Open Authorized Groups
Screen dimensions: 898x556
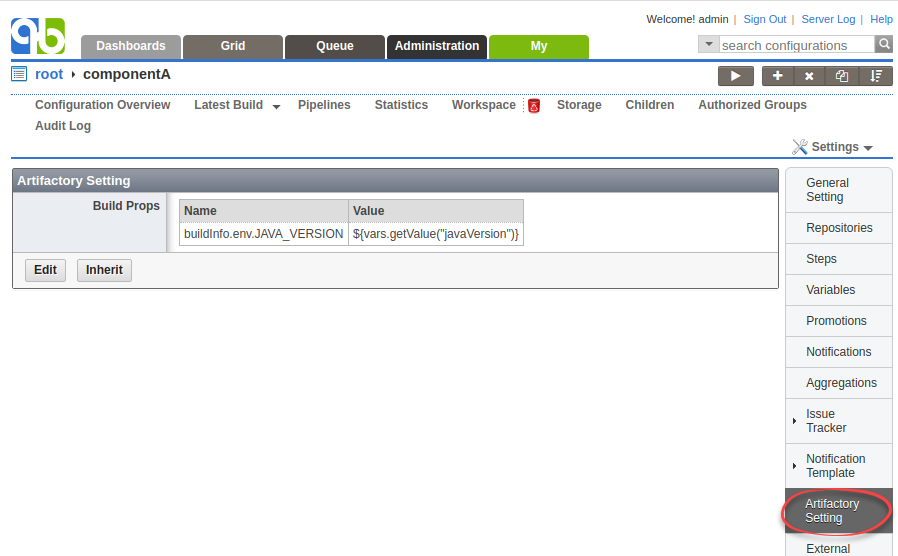[753, 105]
